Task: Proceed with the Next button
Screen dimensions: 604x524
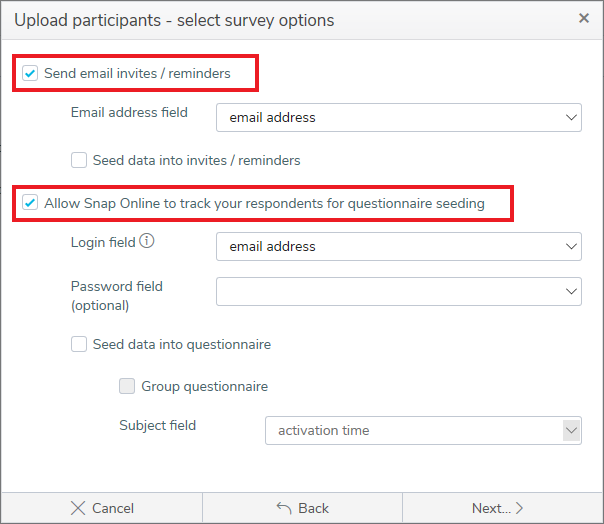Action: click(x=503, y=508)
